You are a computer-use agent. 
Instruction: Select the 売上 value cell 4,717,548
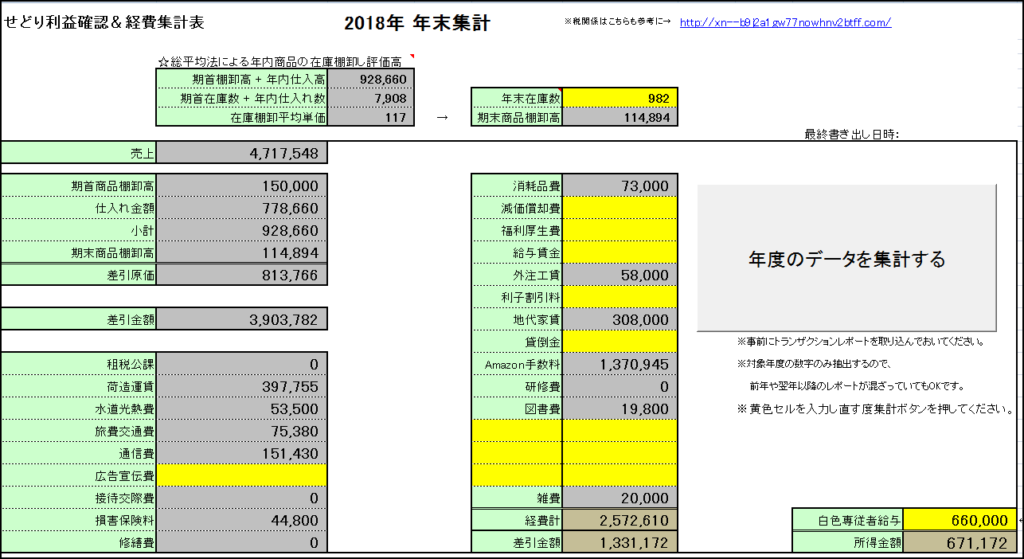pos(243,154)
